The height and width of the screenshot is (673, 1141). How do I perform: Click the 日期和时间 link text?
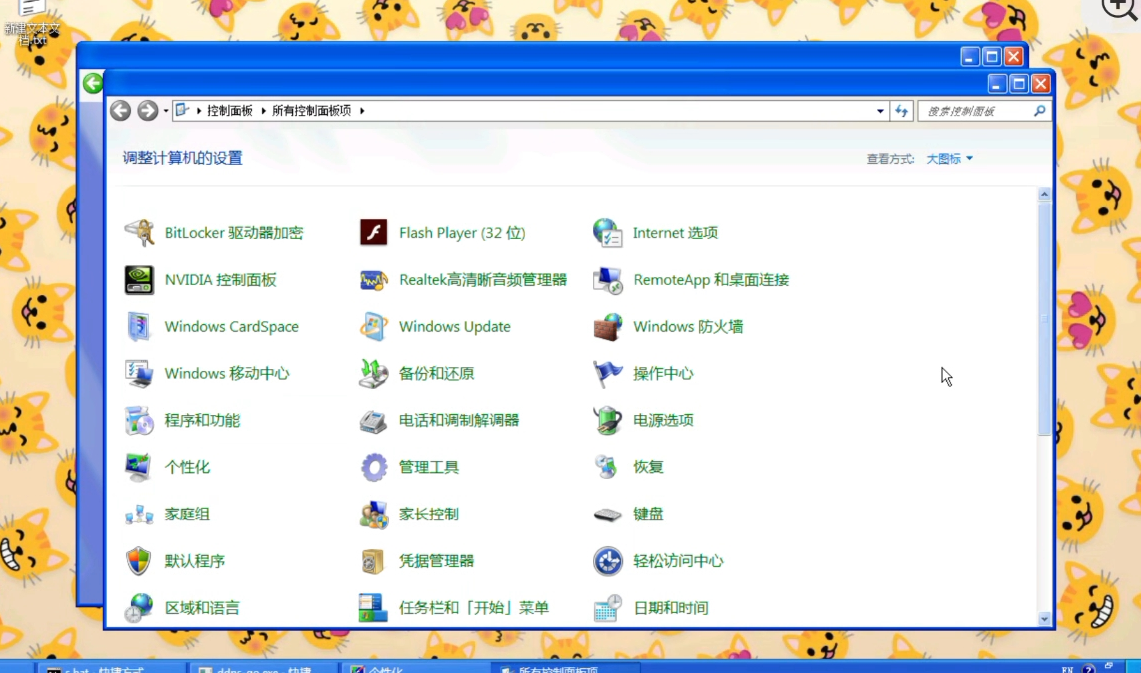(x=671, y=608)
